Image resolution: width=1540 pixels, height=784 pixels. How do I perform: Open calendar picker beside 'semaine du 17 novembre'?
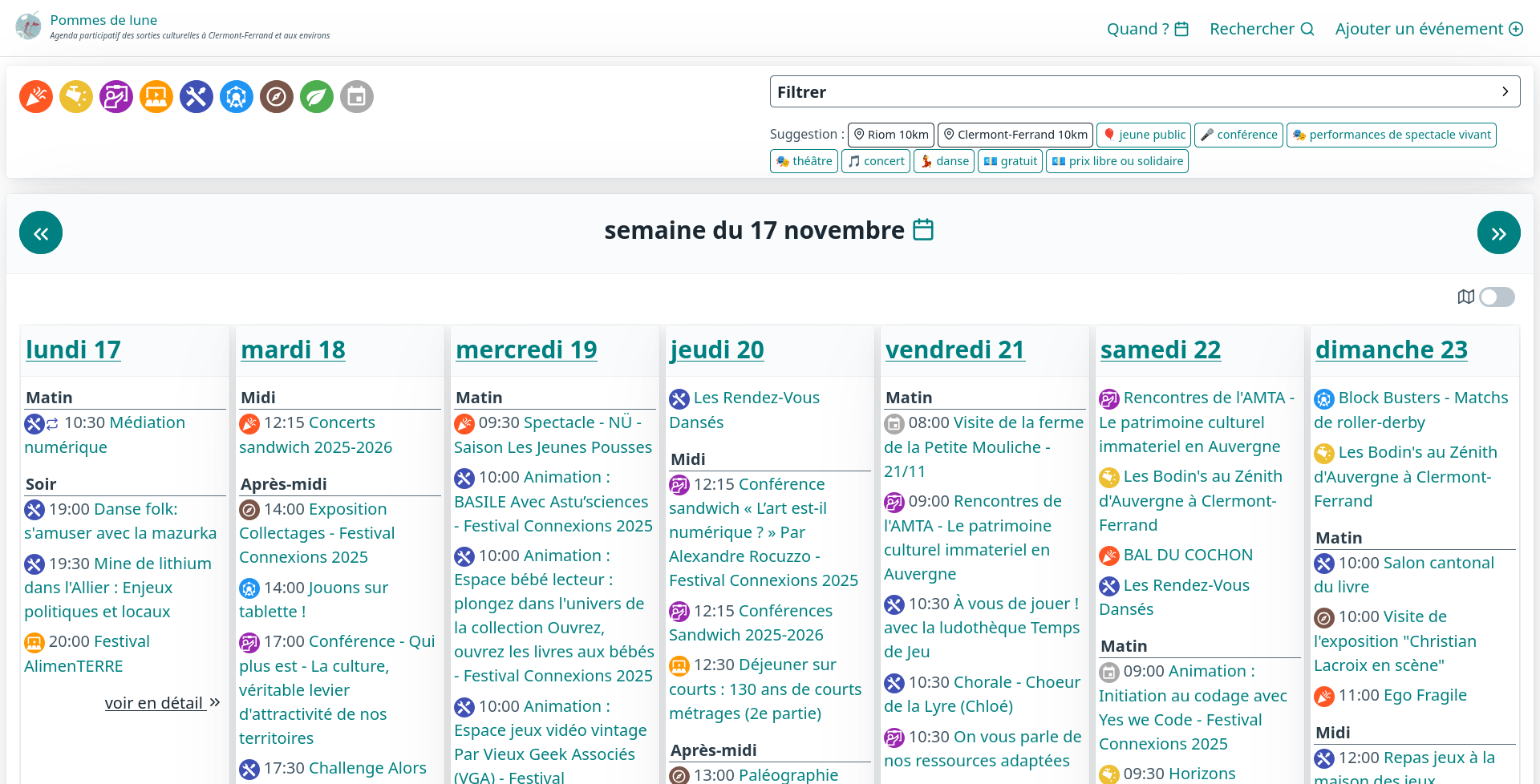[923, 230]
